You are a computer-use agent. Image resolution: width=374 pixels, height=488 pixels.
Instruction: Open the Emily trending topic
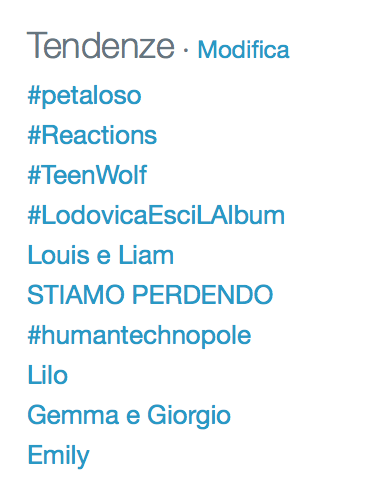point(58,456)
